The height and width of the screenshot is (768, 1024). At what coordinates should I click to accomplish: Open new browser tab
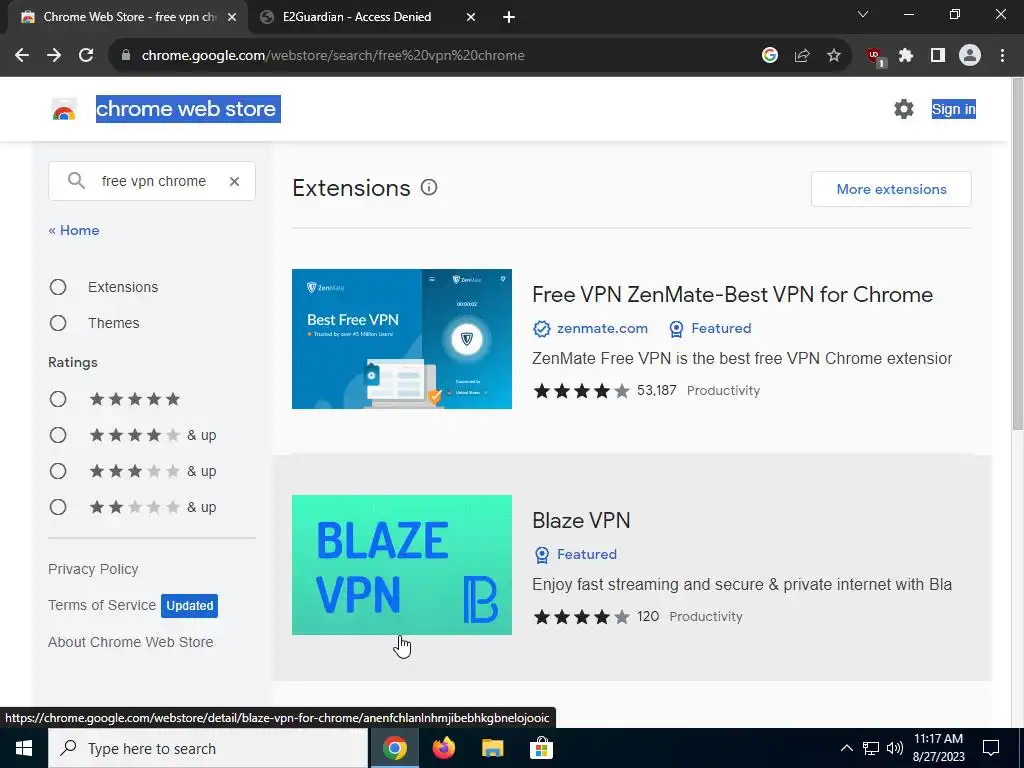click(x=509, y=17)
